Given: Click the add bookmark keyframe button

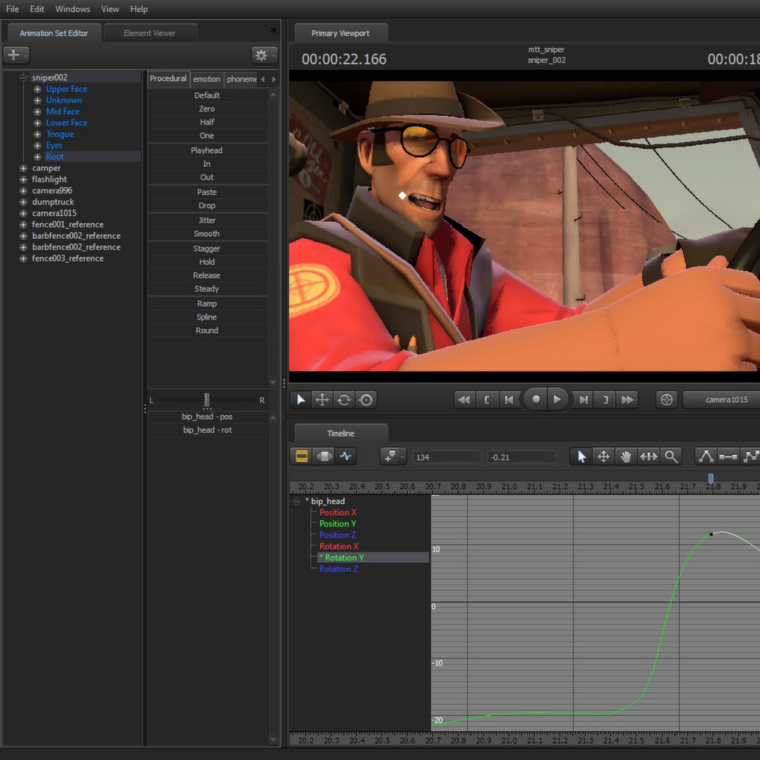Looking at the screenshot, I should (393, 456).
